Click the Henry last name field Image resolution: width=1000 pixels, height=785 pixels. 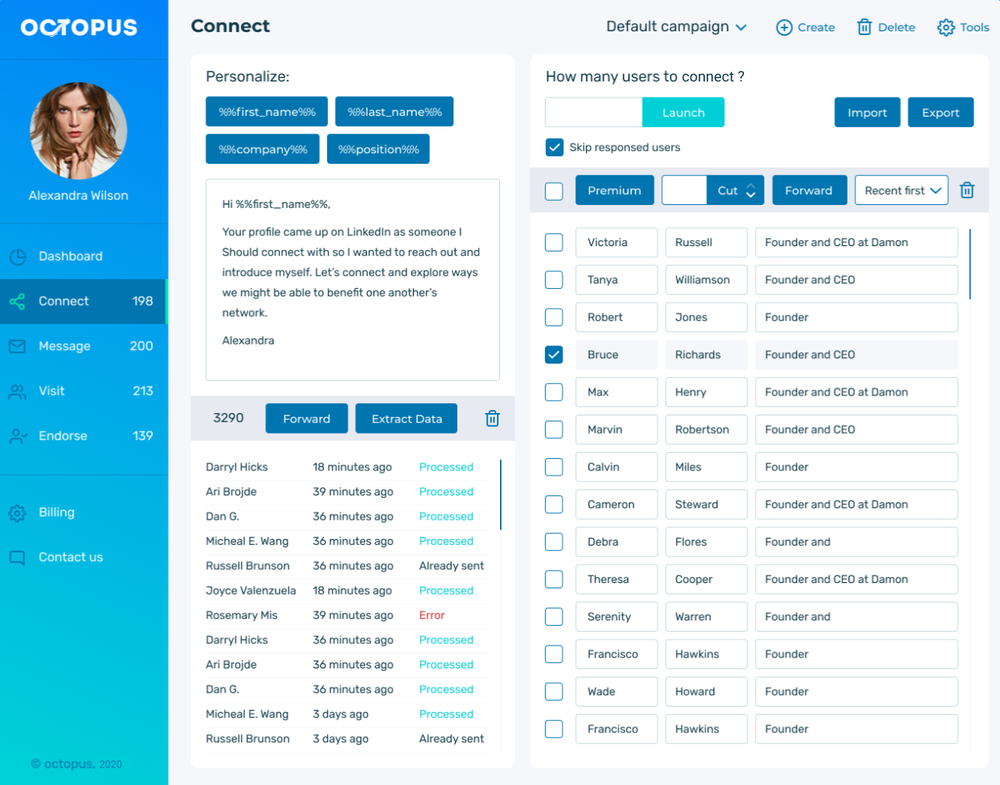click(706, 392)
